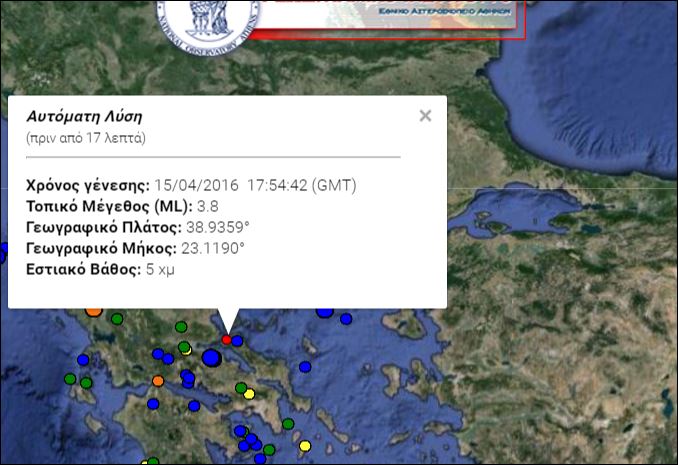
Task: Click the magnitude value 3.8
Action: tap(208, 206)
